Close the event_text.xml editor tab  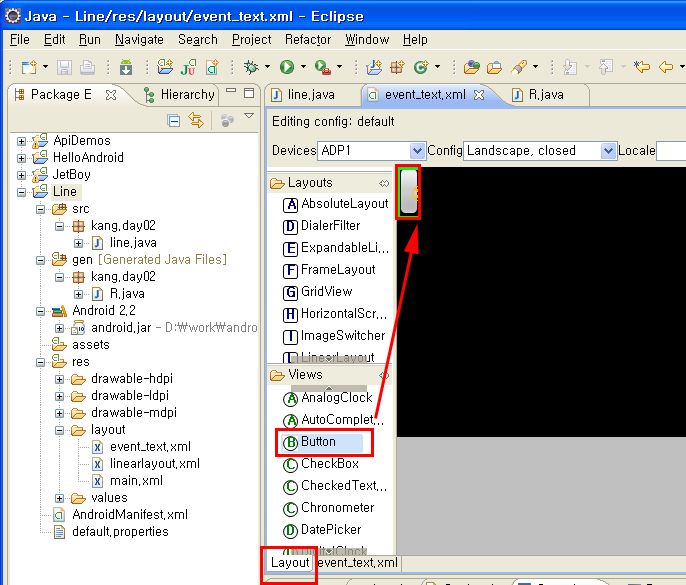[479, 95]
